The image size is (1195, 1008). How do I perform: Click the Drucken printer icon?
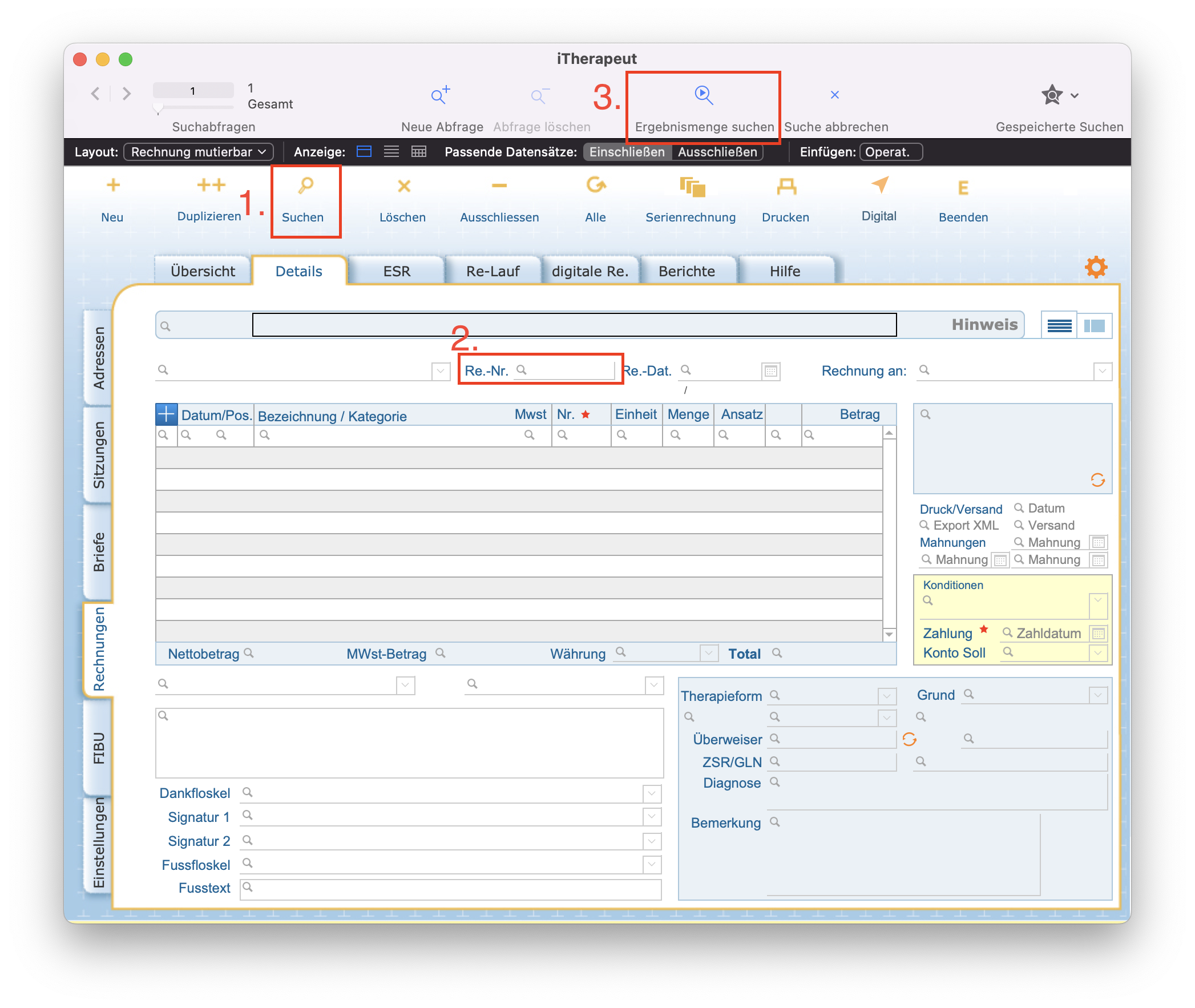pyautogui.click(x=786, y=186)
